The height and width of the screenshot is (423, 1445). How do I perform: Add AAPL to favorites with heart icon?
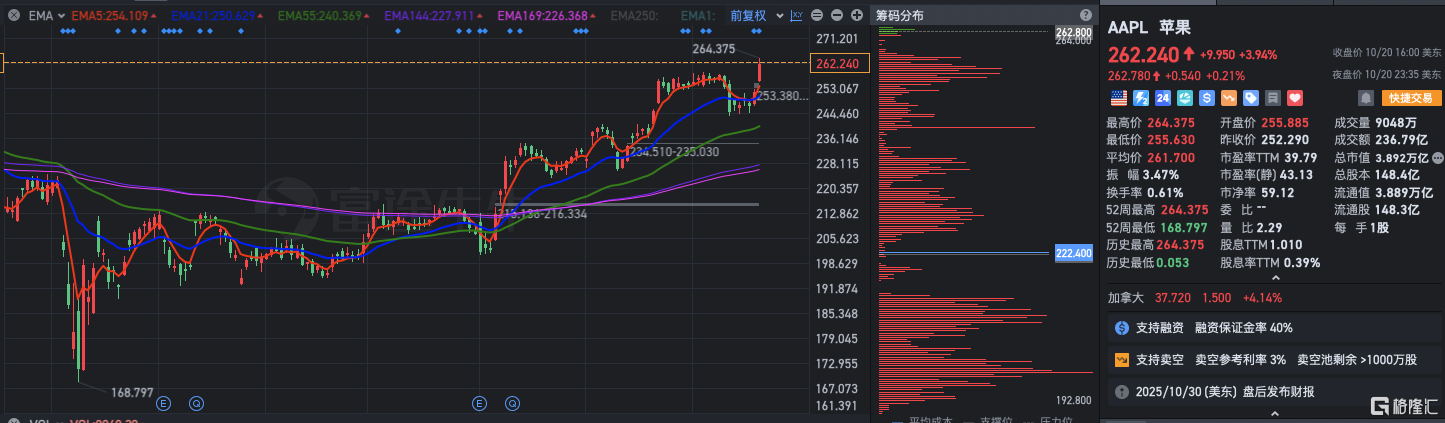(x=1294, y=98)
